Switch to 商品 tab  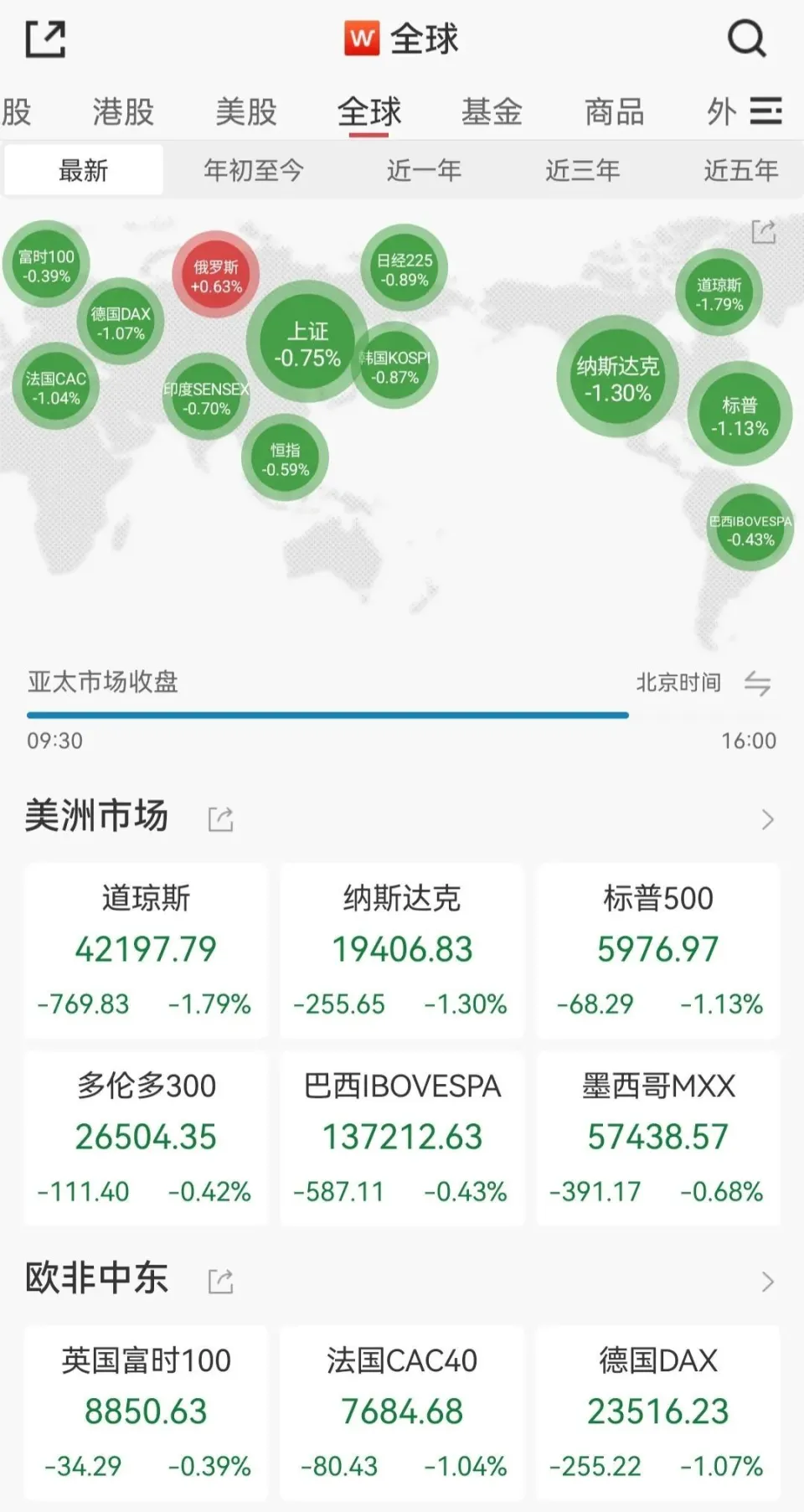tap(615, 111)
